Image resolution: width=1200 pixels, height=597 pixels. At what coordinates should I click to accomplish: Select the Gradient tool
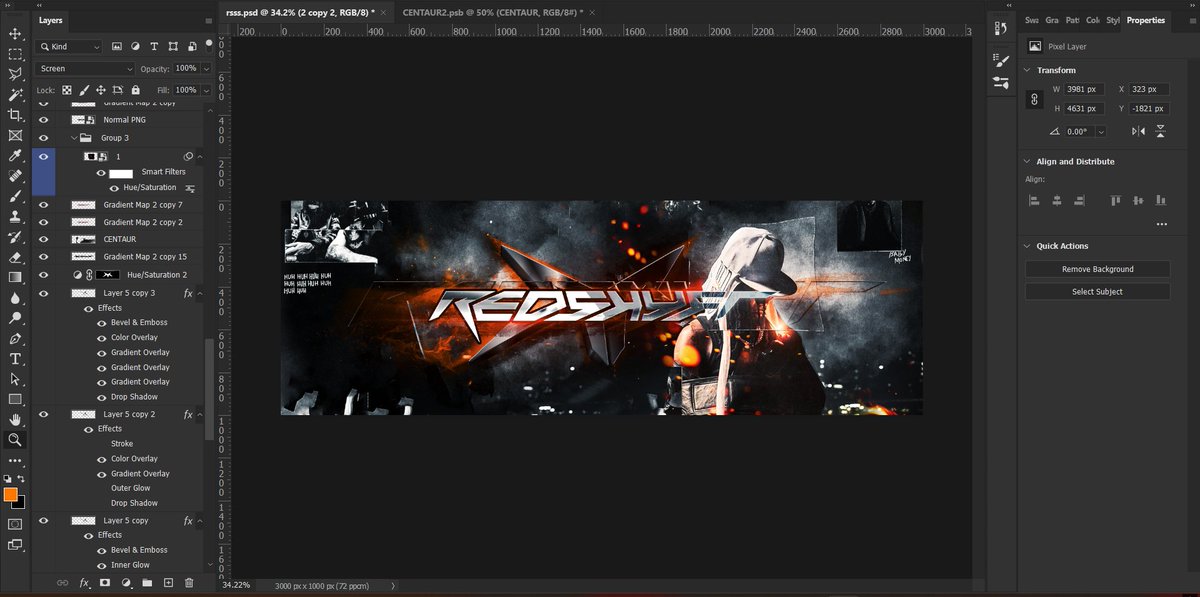click(x=15, y=277)
